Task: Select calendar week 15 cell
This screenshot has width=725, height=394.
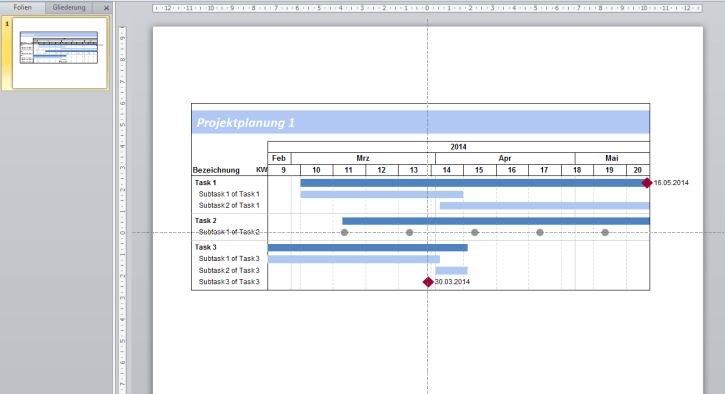Action: (480, 170)
